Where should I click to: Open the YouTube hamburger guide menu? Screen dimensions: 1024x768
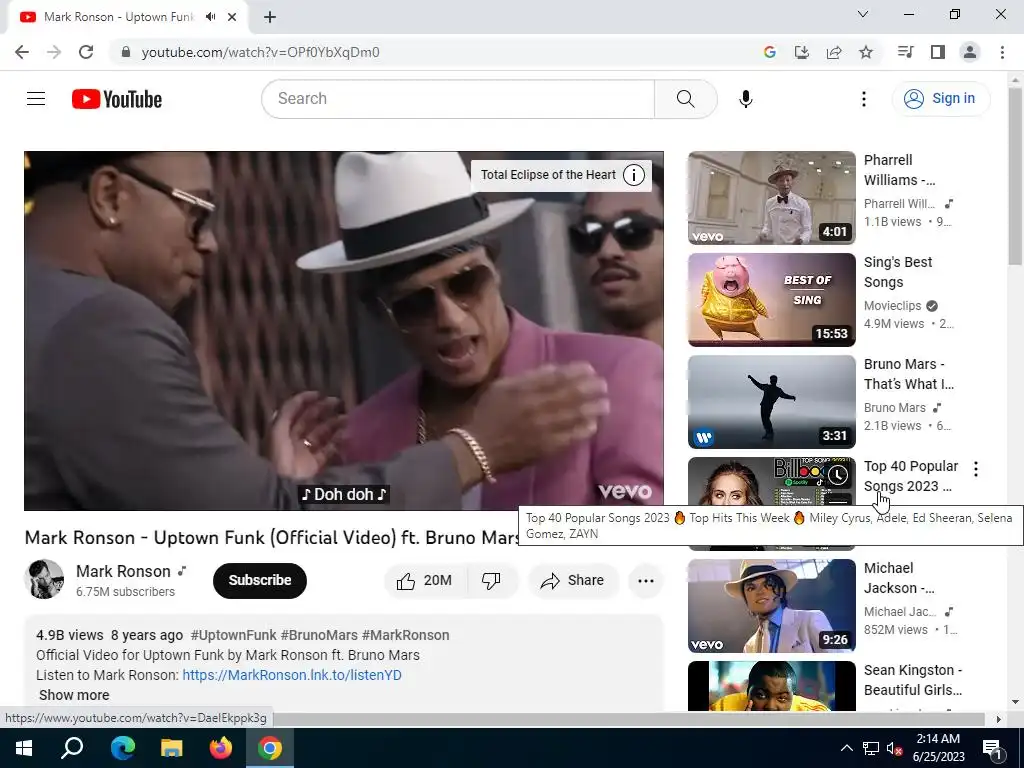36,99
